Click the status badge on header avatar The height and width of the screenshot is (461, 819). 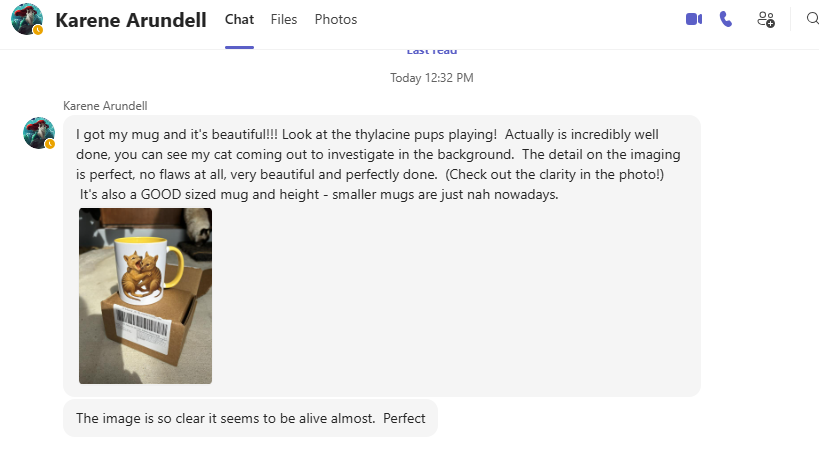pos(38,30)
